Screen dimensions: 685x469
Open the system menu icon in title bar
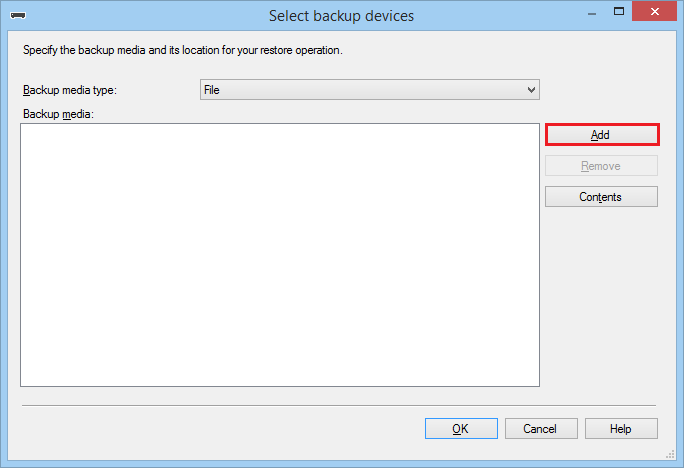pyautogui.click(x=17, y=16)
